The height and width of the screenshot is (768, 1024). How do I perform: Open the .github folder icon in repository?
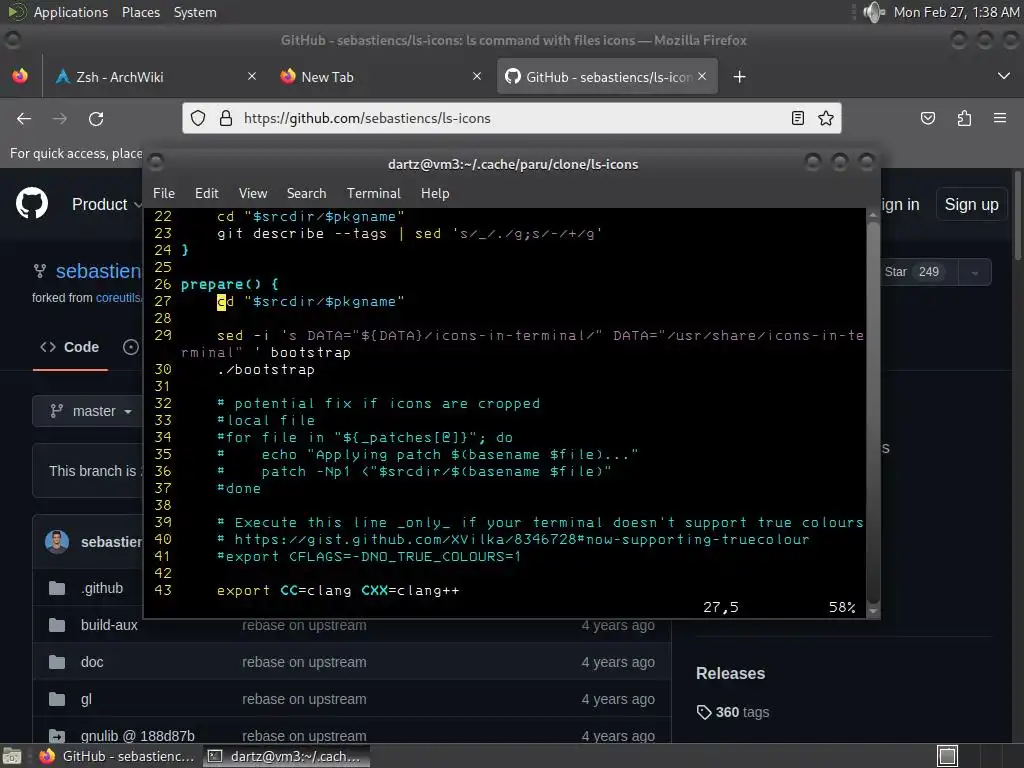57,588
